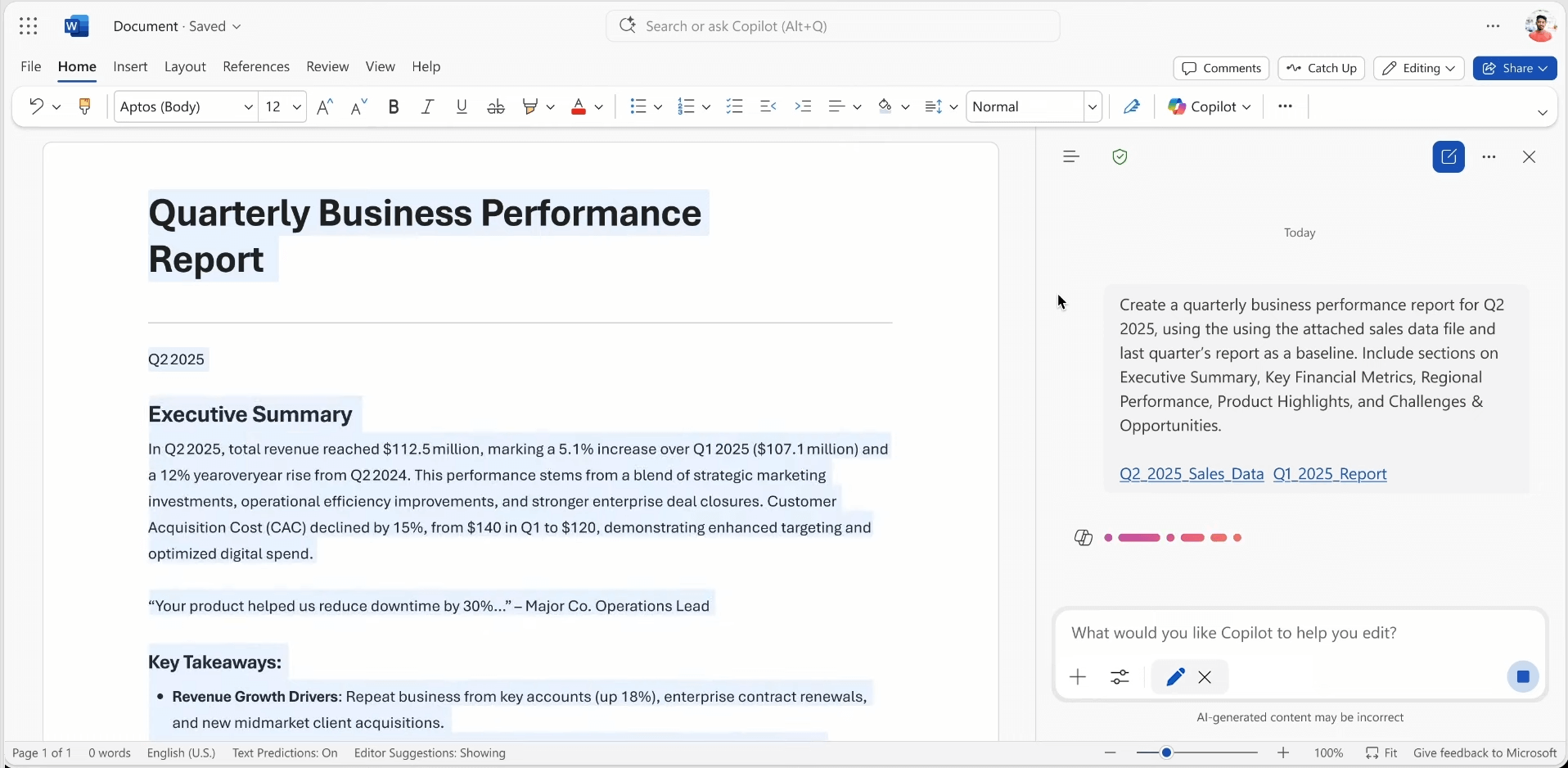Open the Q1_2025_Report link
Screen dimensions: 1568x768
tap(1329, 474)
